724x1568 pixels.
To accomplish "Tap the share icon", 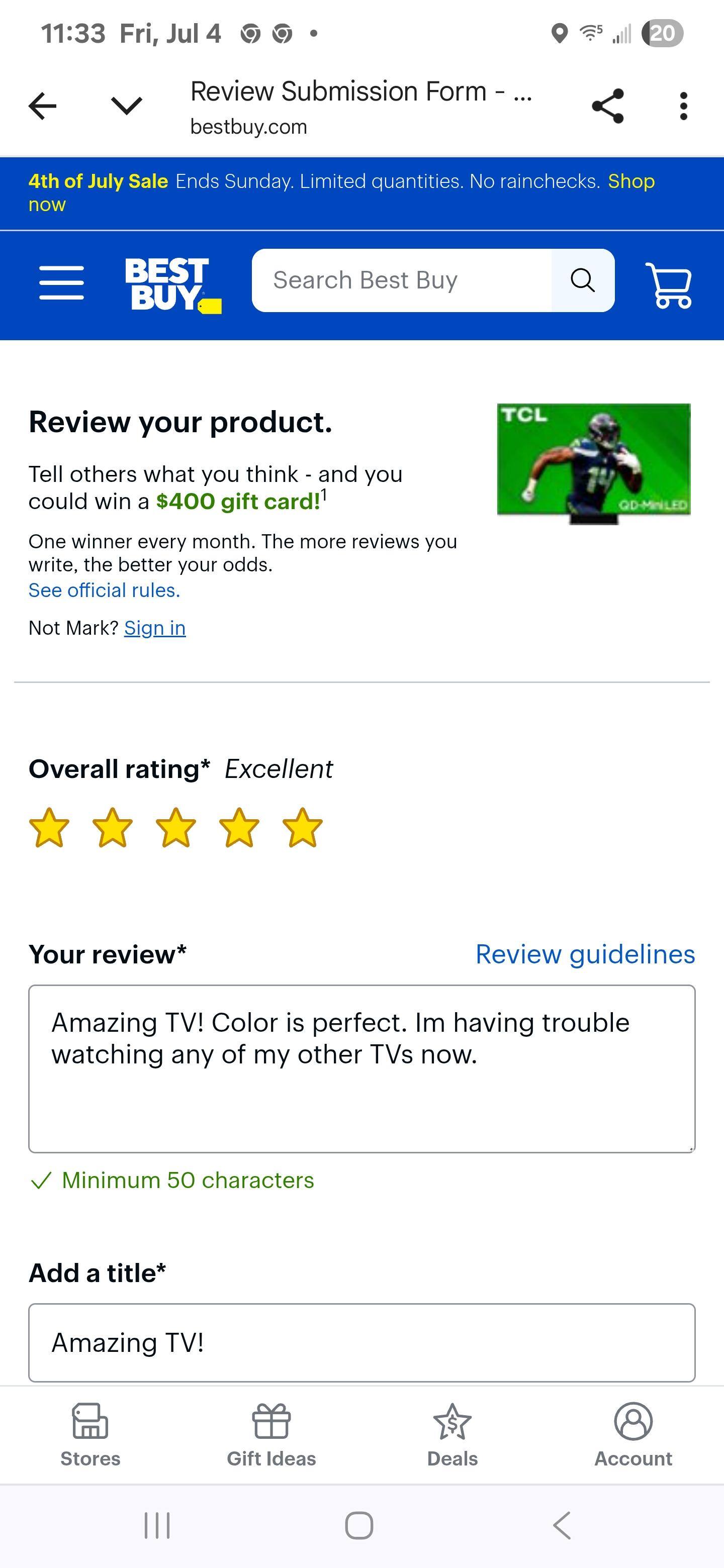I will pos(608,106).
